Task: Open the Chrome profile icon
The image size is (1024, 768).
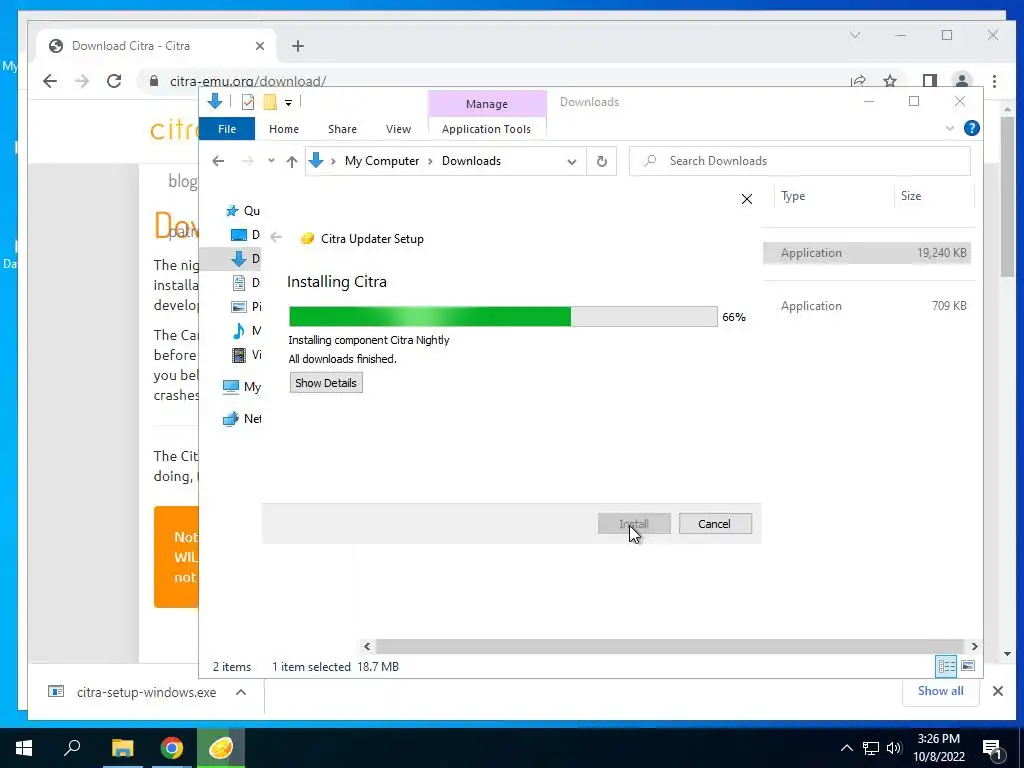Action: click(x=961, y=81)
